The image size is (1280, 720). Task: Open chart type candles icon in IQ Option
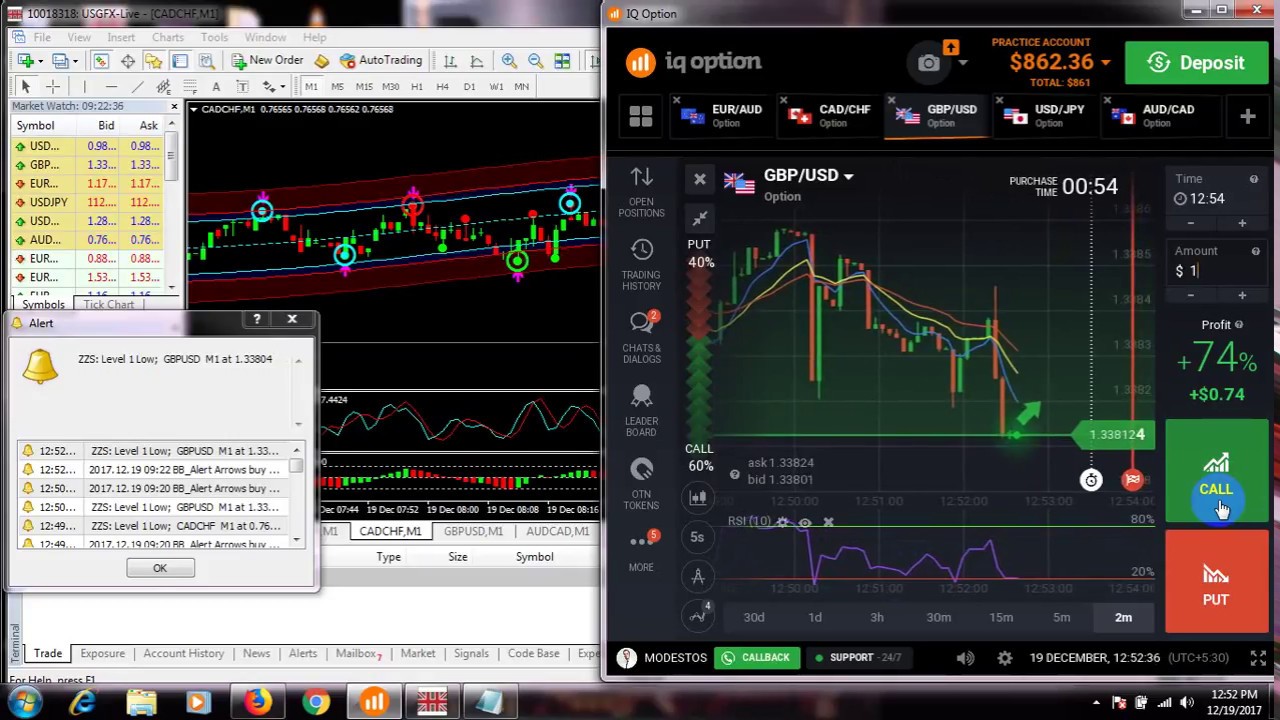[698, 497]
